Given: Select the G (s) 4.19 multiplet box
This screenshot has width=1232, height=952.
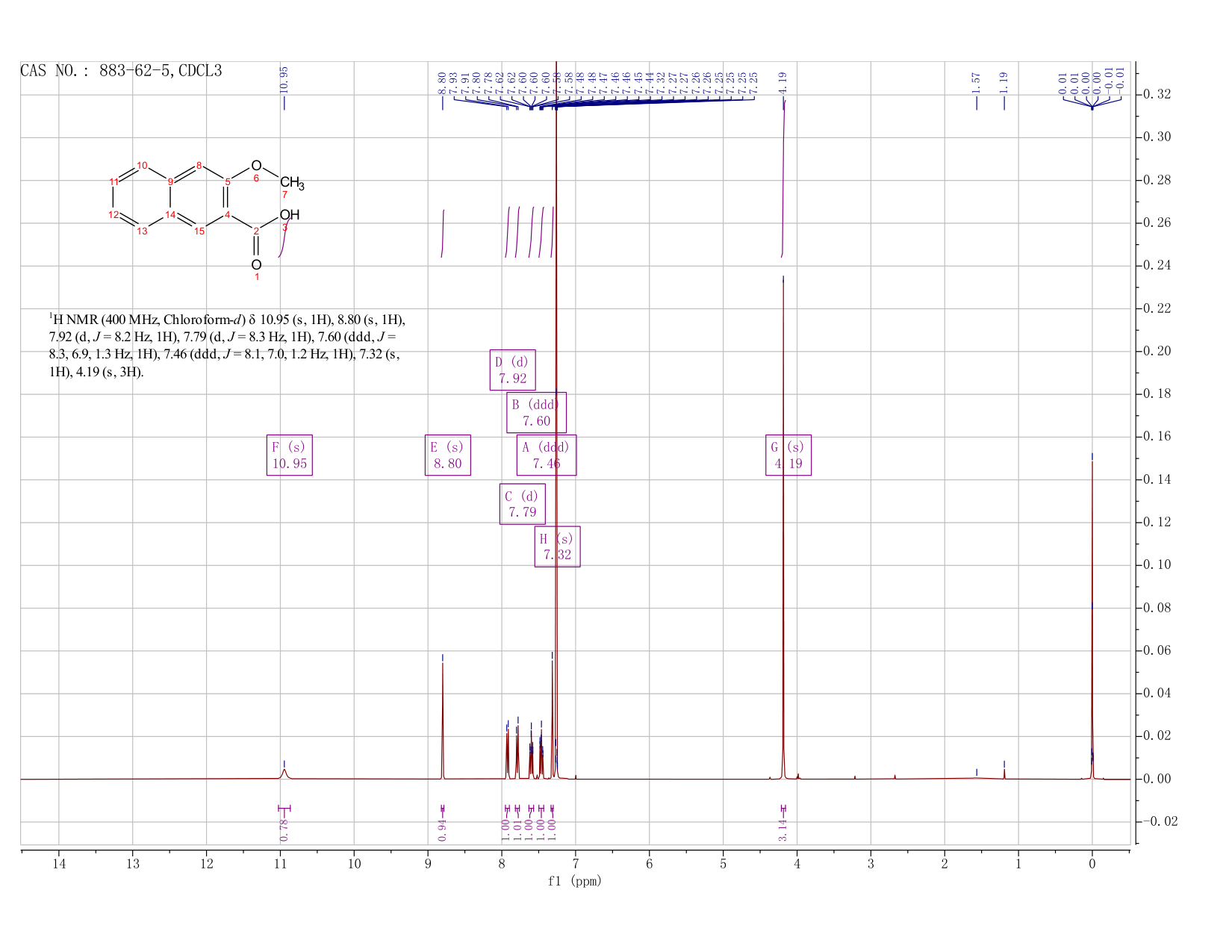Looking at the screenshot, I should (x=788, y=455).
